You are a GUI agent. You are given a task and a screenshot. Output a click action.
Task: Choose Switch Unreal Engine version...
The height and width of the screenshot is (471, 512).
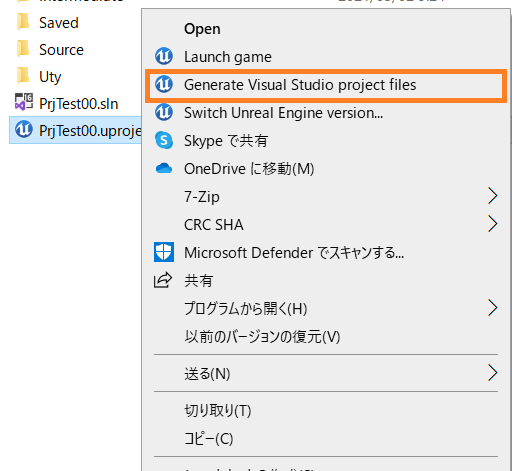click(x=283, y=113)
